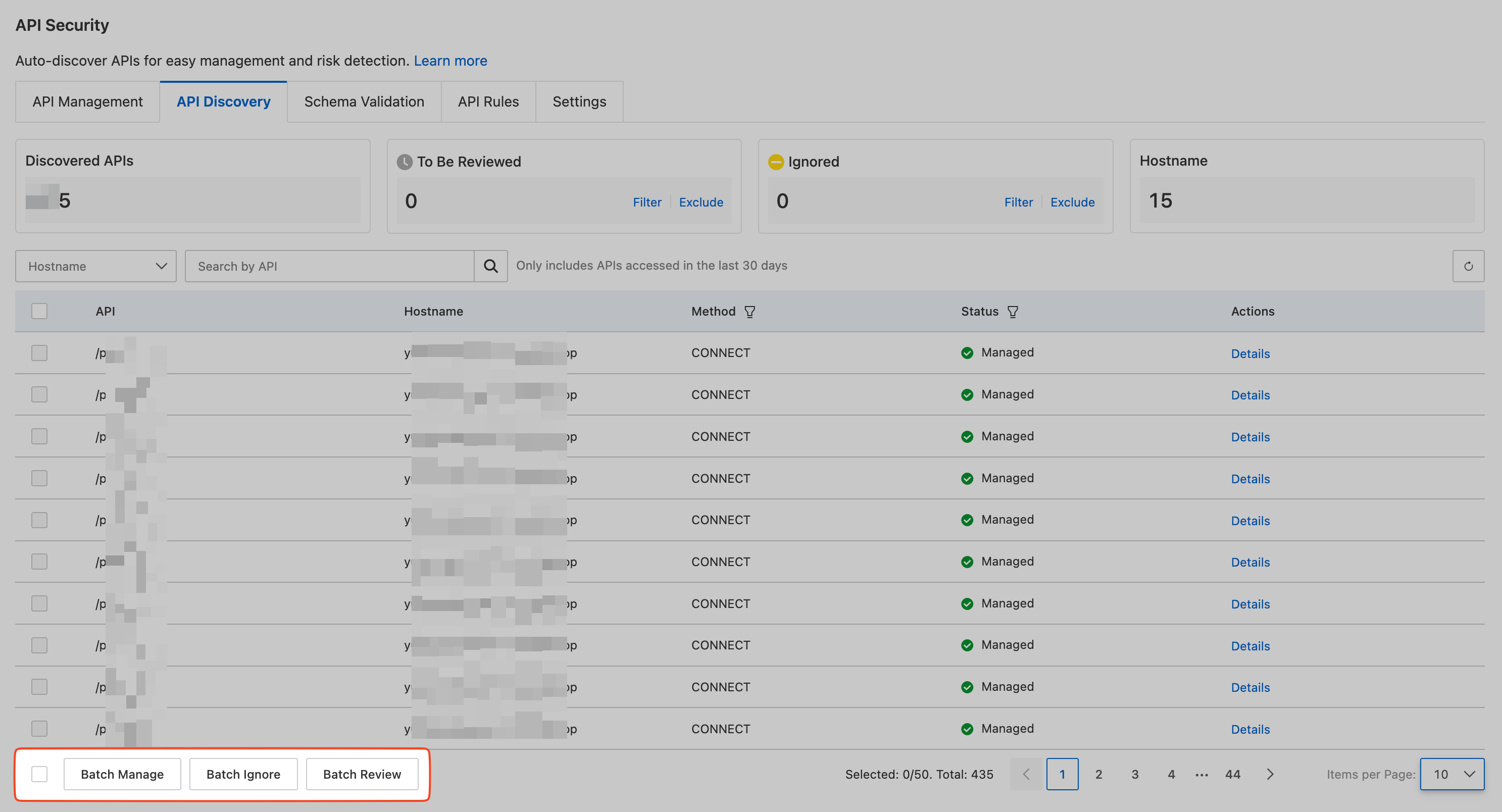Focus the Search by API field
The width and height of the screenshot is (1502, 812).
(x=329, y=267)
